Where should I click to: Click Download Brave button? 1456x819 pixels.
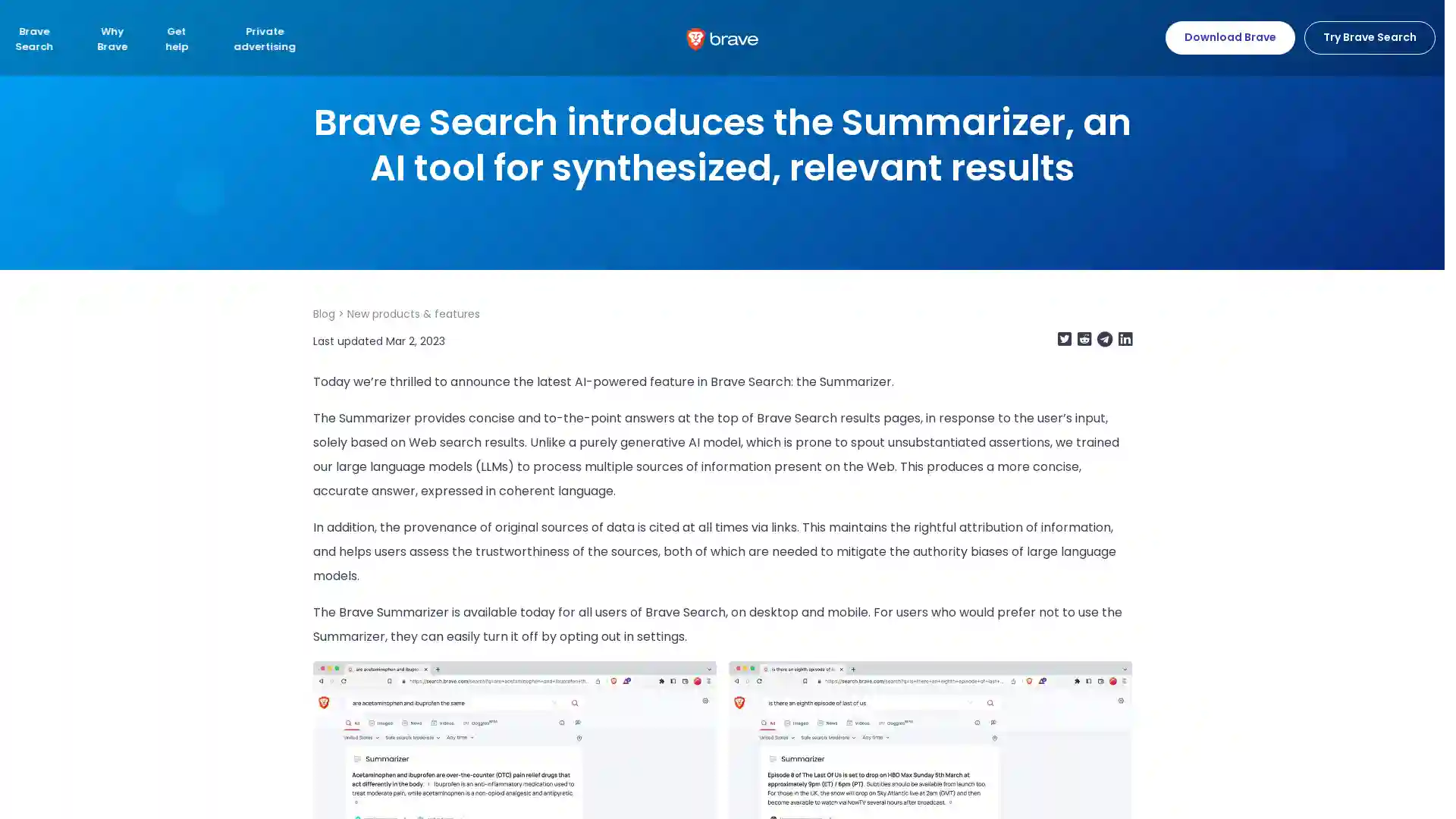1229,37
